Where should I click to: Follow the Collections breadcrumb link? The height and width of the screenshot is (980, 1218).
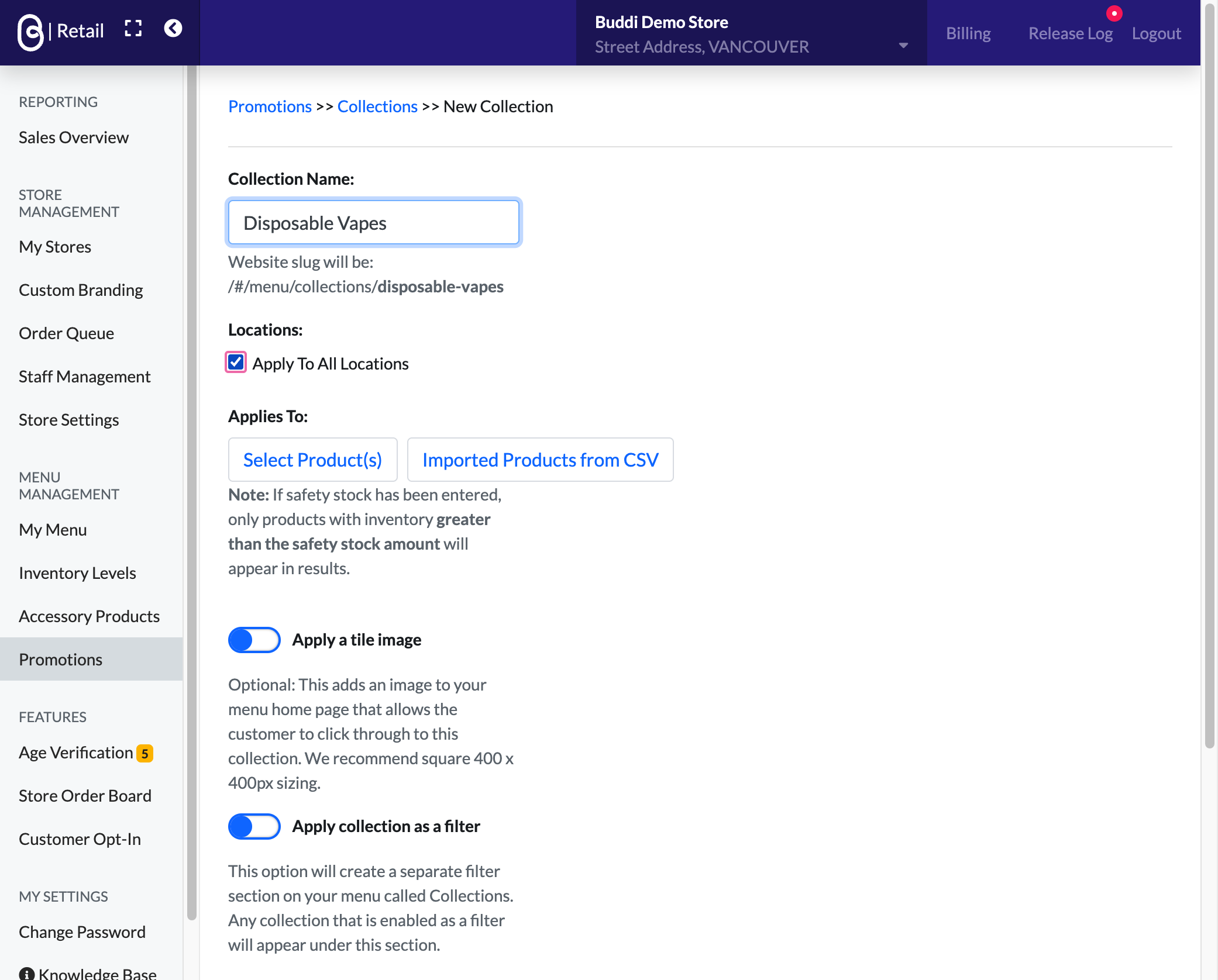point(377,106)
